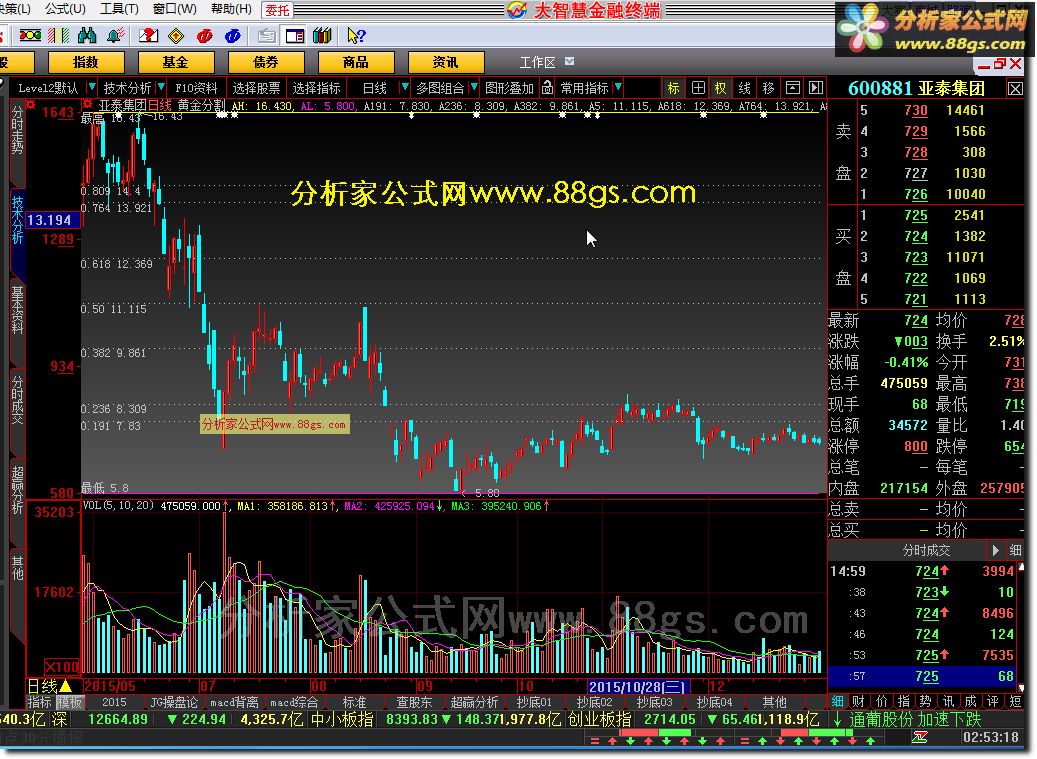Image resolution: width=1037 pixels, height=759 pixels.
Task: Open the 公式(U) menu
Action: [65, 9]
